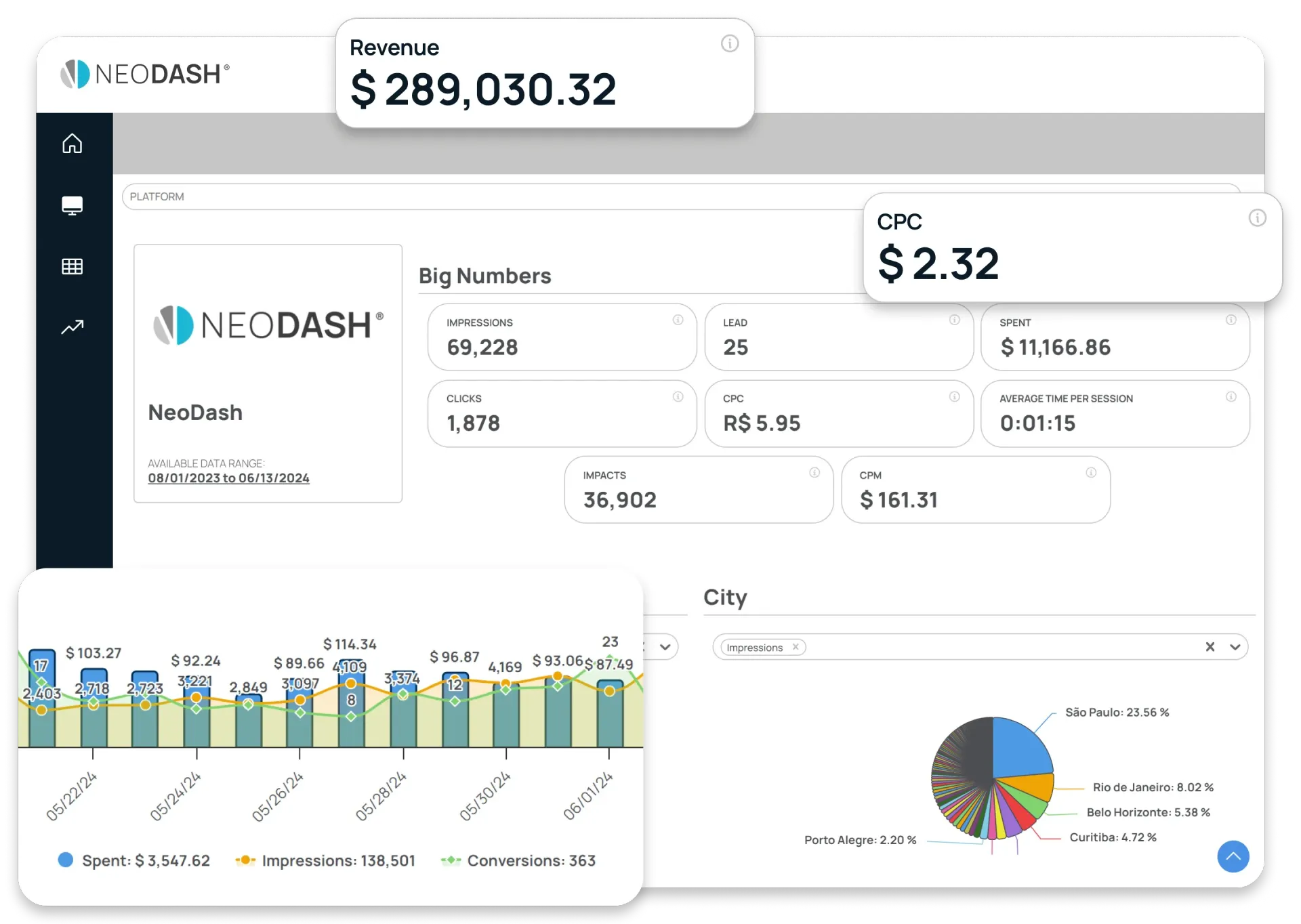Clear all selections in City dropdown

(1210, 647)
